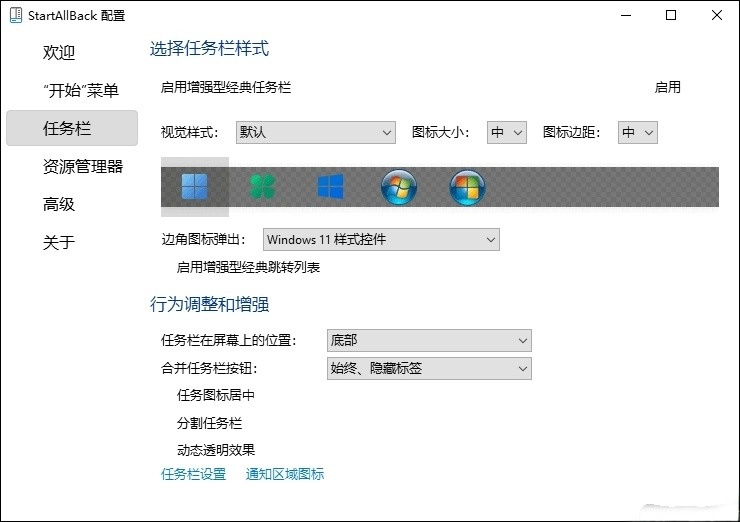Open the 资源管理器 section
The height and width of the screenshot is (522, 740).
[83, 166]
